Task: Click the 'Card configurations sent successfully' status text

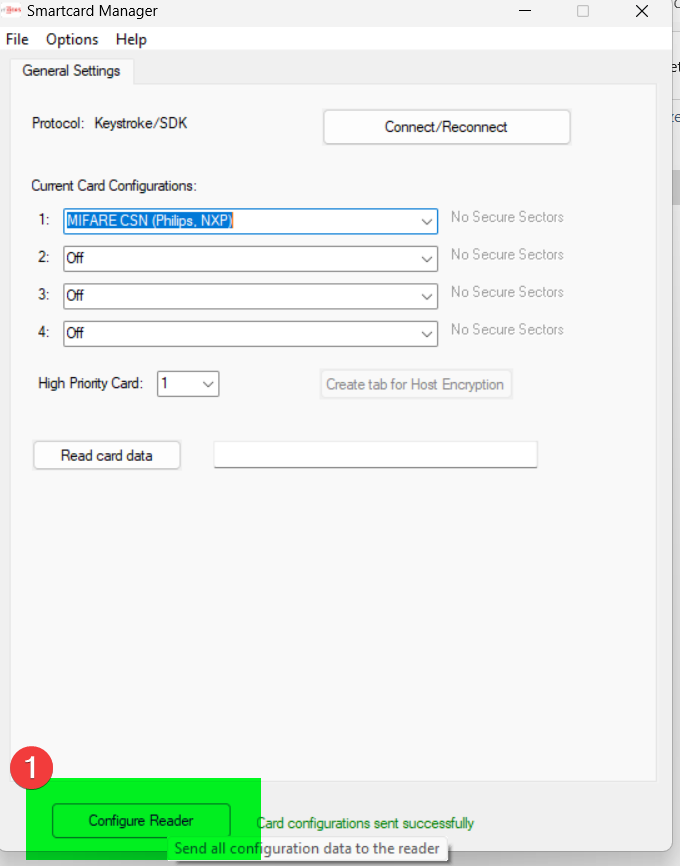Action: 367,823
